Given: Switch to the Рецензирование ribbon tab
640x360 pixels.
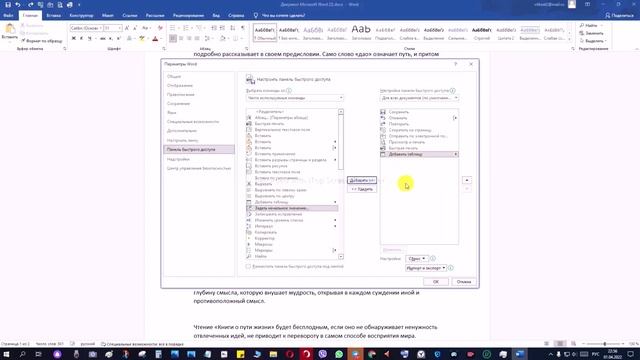Looking at the screenshot, I should [x=188, y=16].
